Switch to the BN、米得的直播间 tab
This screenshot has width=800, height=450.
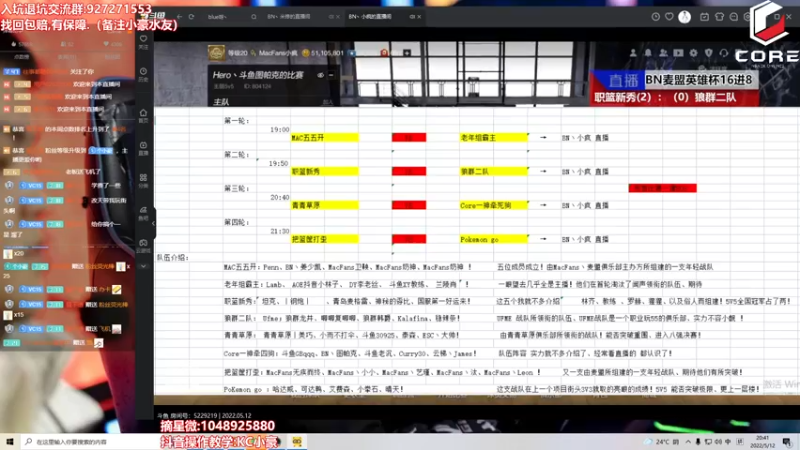(x=289, y=17)
